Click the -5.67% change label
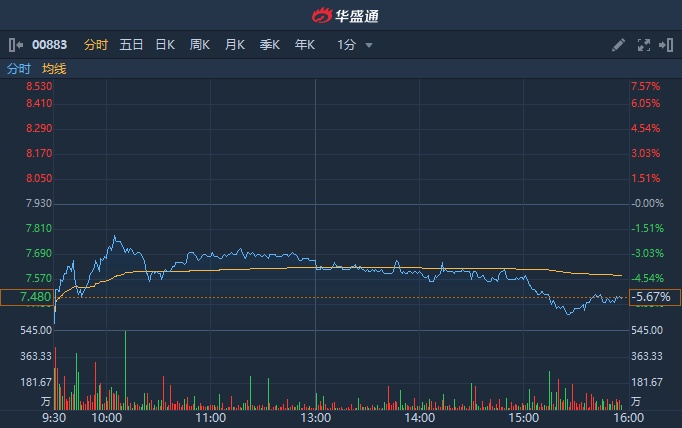 coord(650,297)
